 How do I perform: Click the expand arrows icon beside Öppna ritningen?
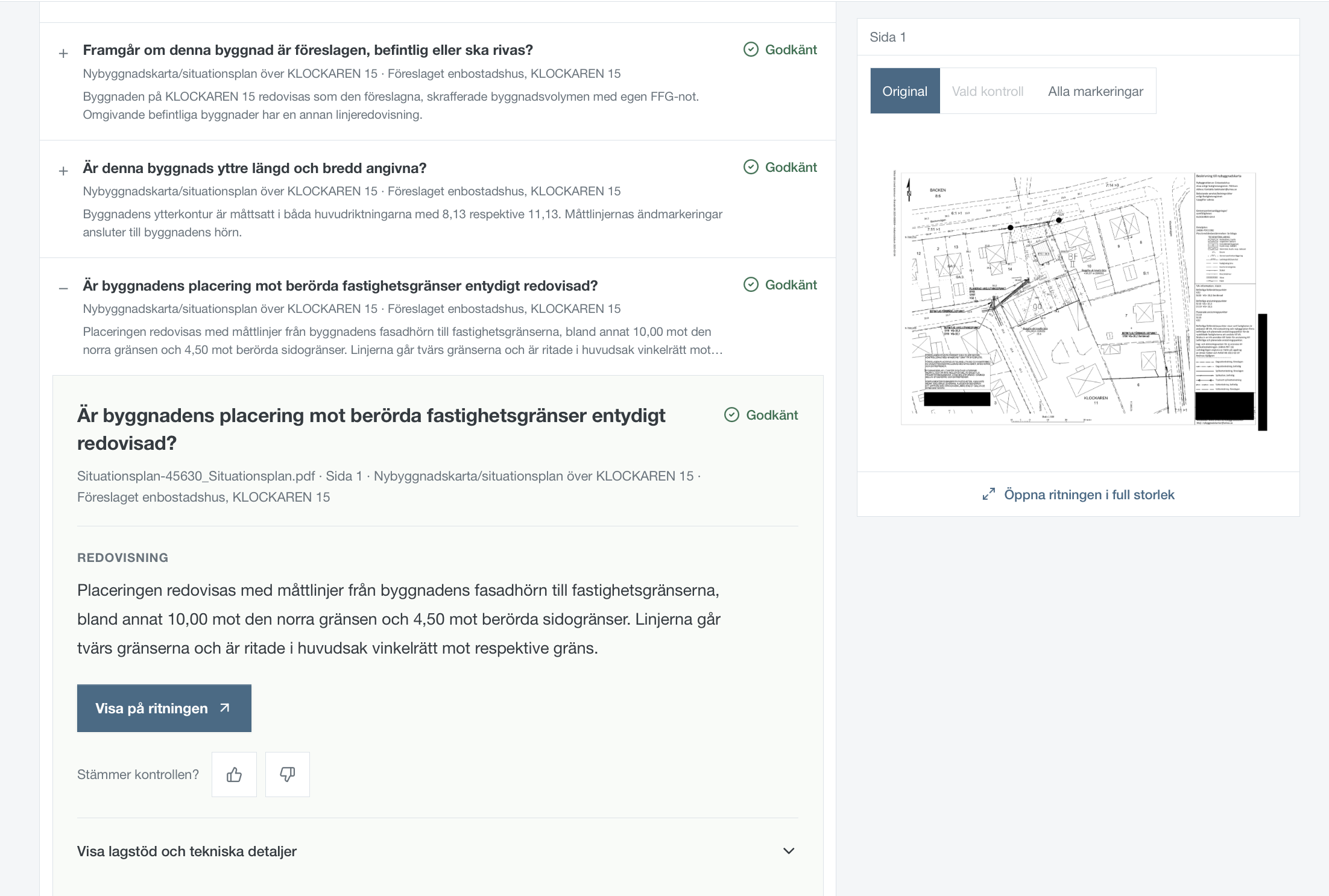pos(988,494)
